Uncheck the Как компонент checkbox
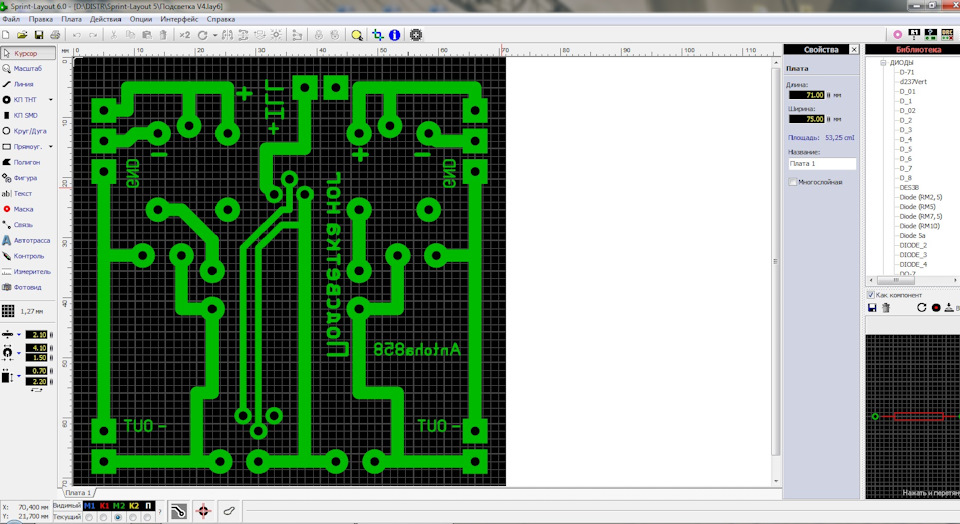The height and width of the screenshot is (524, 960). pos(871,295)
